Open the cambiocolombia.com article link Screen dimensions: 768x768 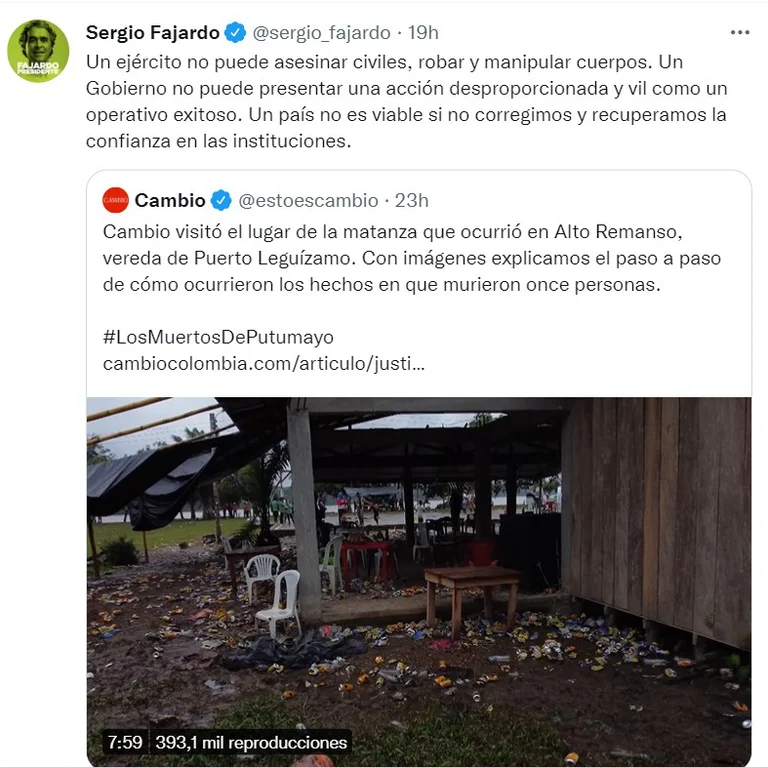pyautogui.click(x=264, y=363)
